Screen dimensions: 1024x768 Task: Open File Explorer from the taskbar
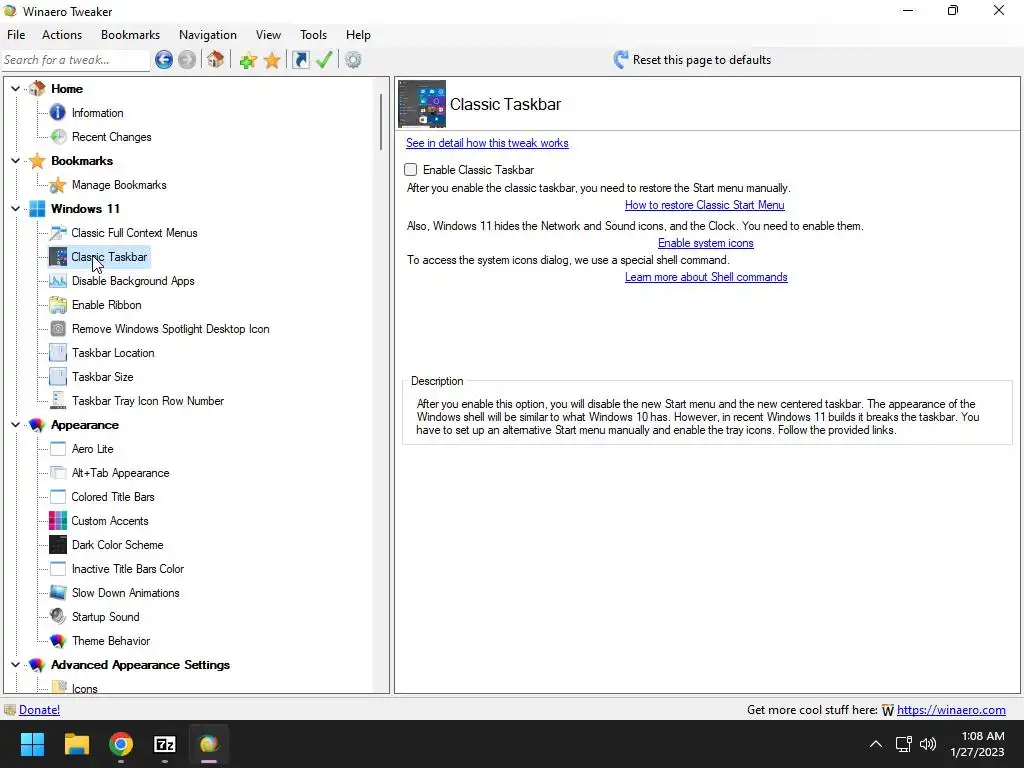pos(76,744)
